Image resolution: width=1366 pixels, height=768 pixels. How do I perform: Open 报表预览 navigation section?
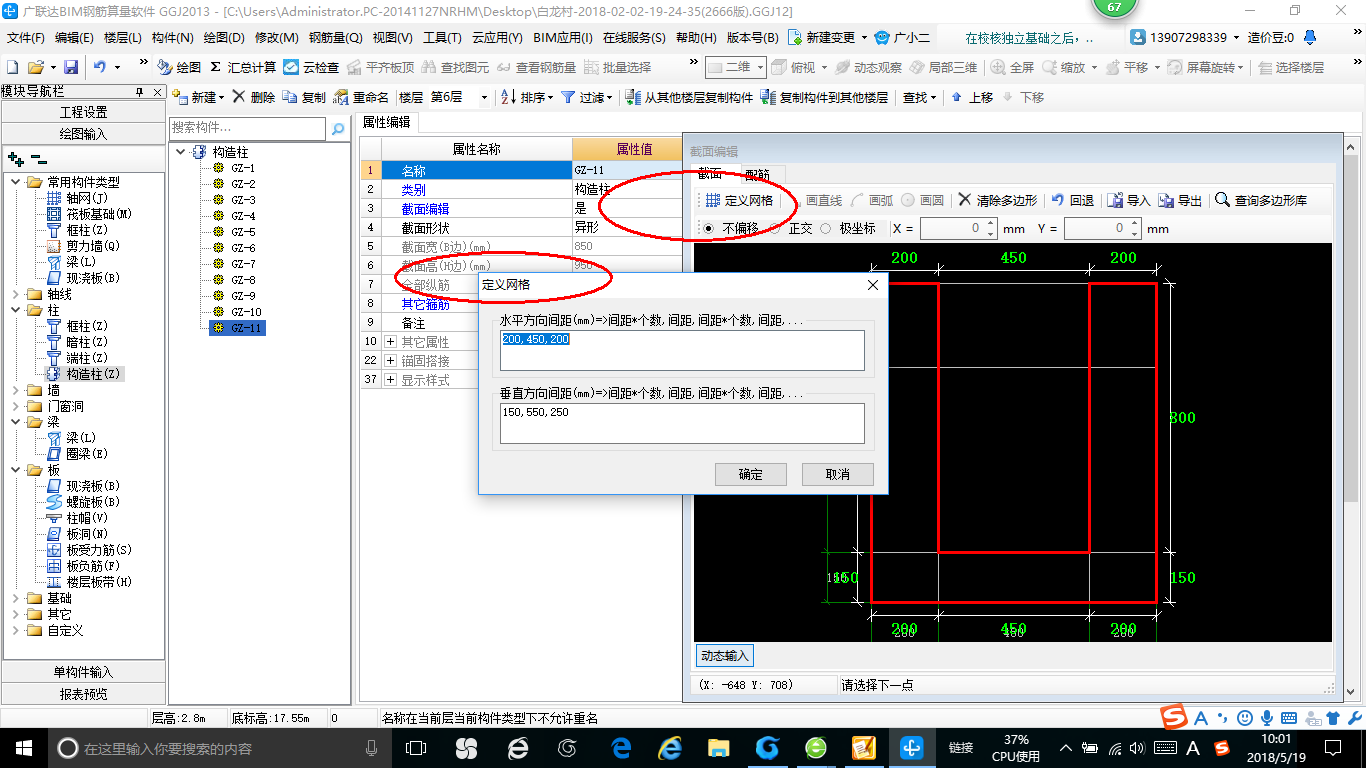pyautogui.click(x=84, y=694)
